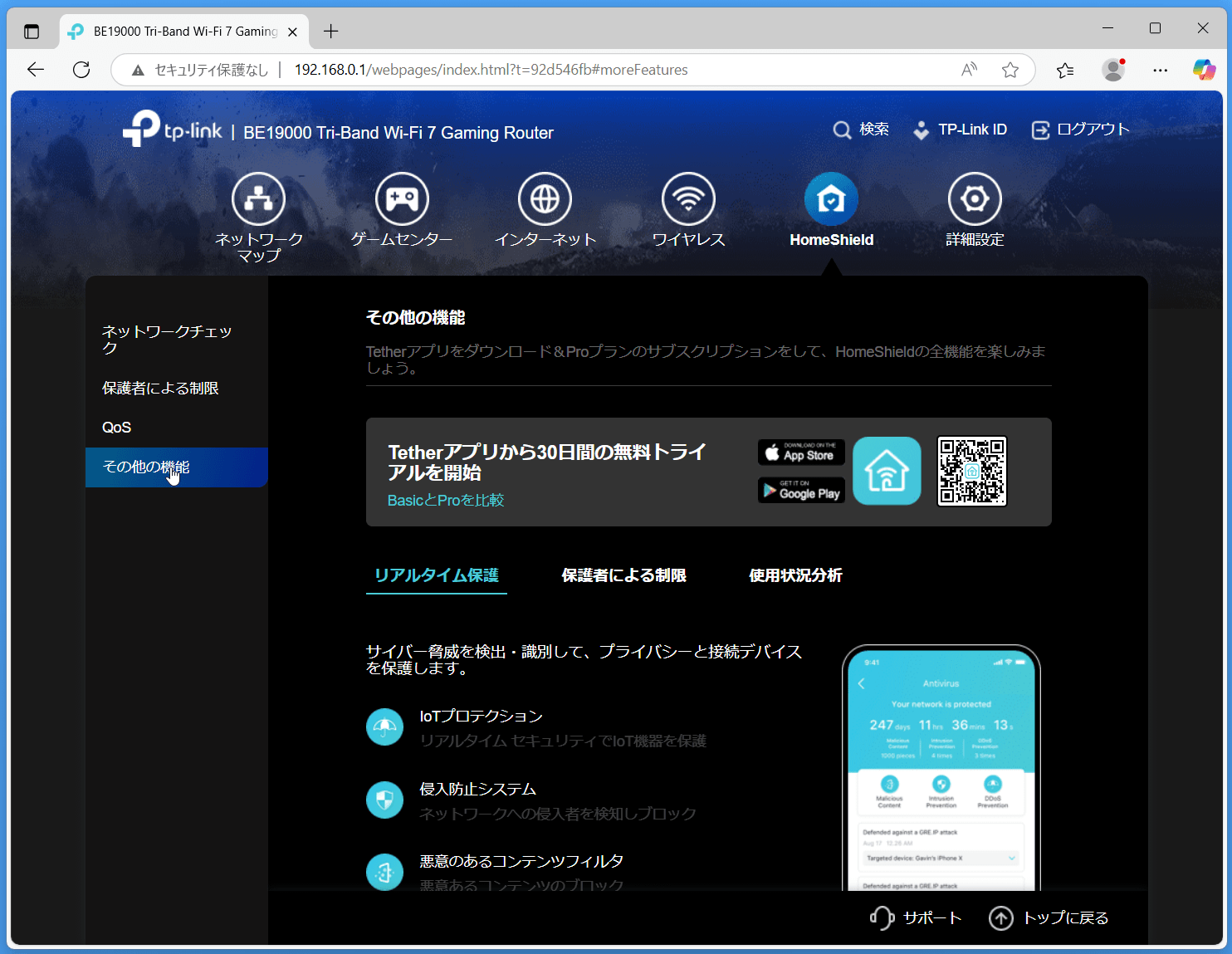The height and width of the screenshot is (954, 1232).
Task: Open support (サポート) headset icon
Action: 882,917
